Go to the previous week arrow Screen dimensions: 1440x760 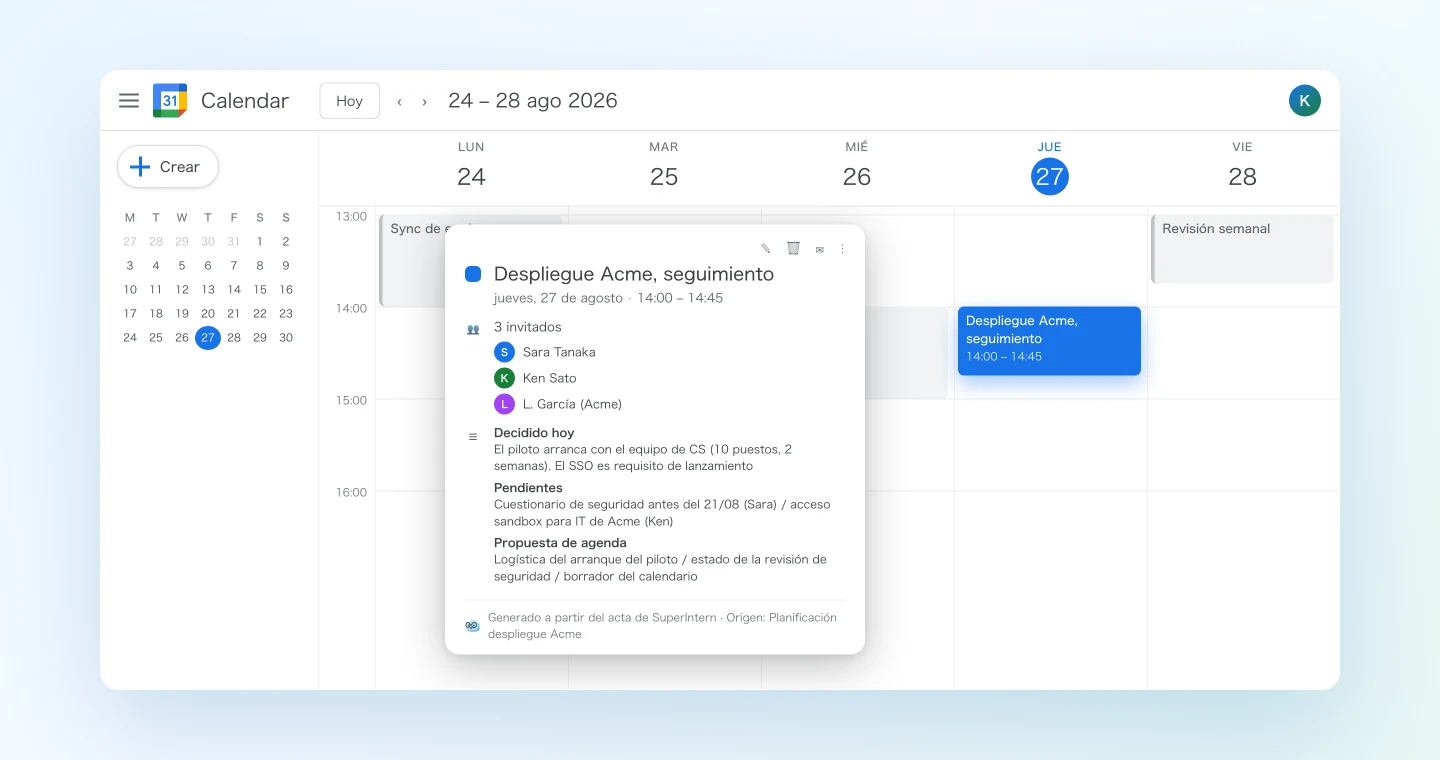(x=399, y=101)
